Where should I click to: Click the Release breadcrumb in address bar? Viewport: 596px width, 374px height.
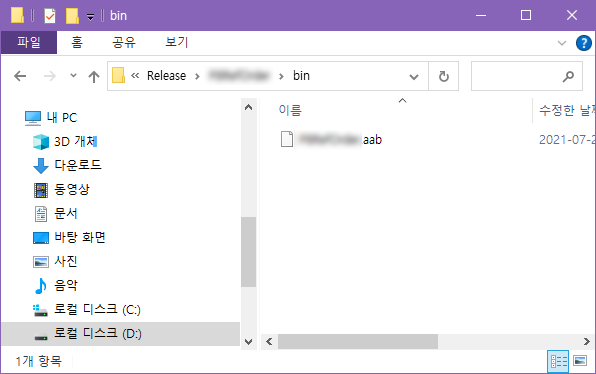(166, 76)
